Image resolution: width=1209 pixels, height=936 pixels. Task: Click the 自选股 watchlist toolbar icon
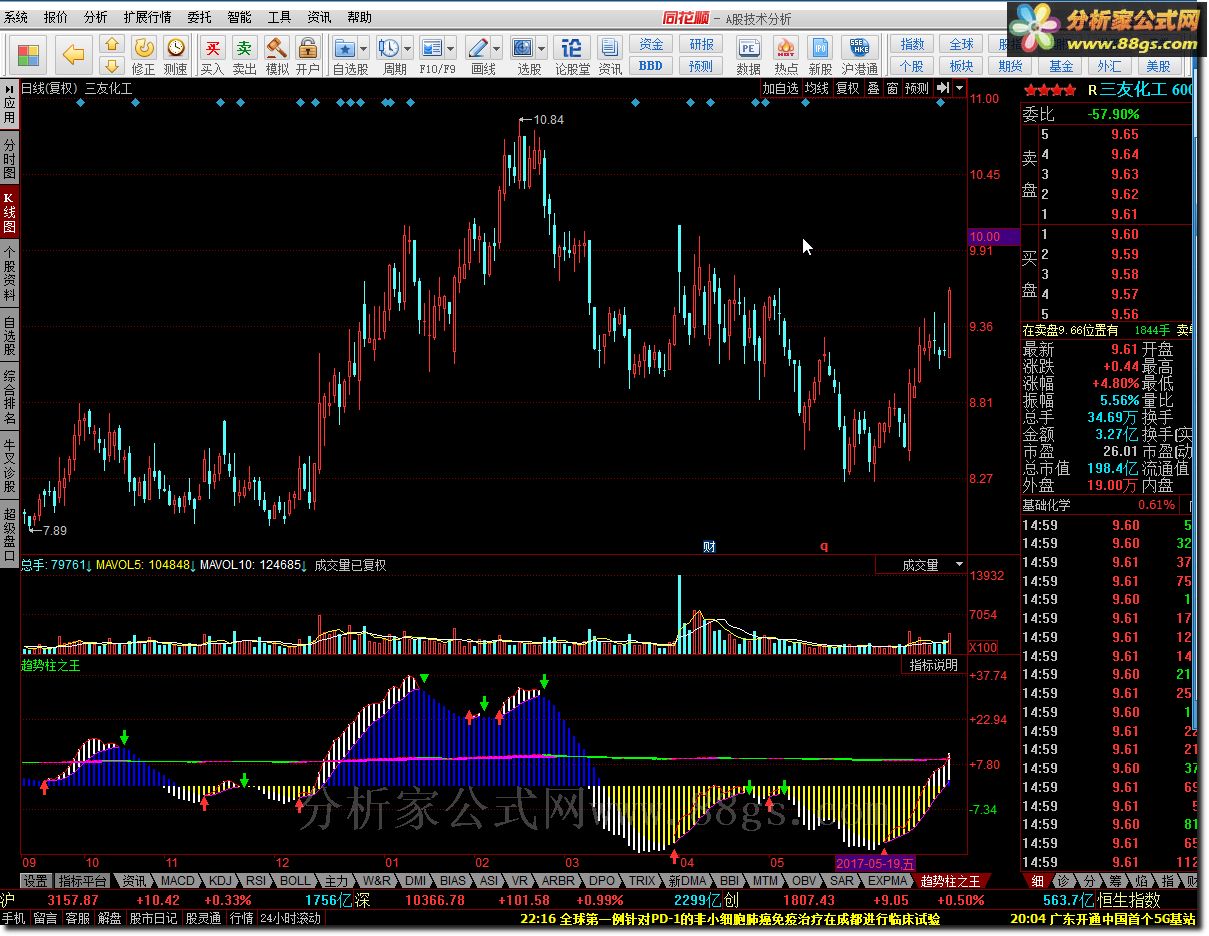pyautogui.click(x=346, y=55)
